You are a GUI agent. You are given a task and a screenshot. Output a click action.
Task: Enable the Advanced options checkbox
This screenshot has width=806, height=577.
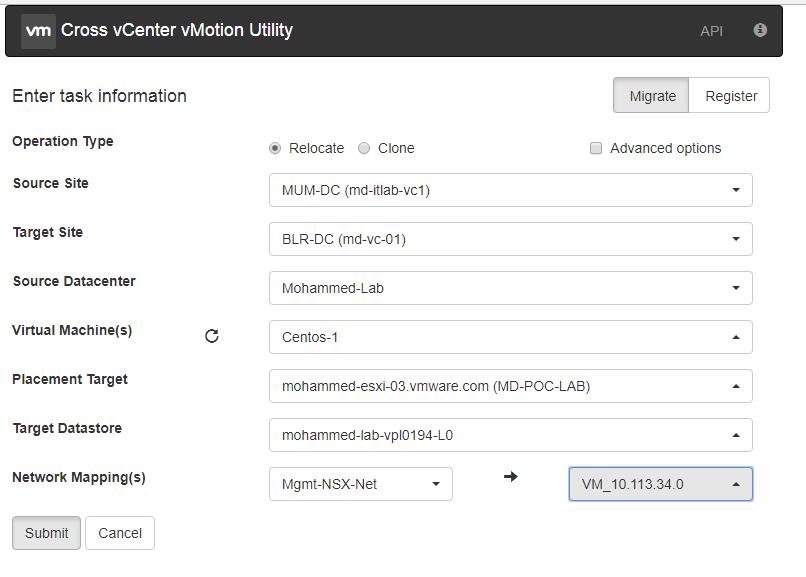(x=596, y=148)
